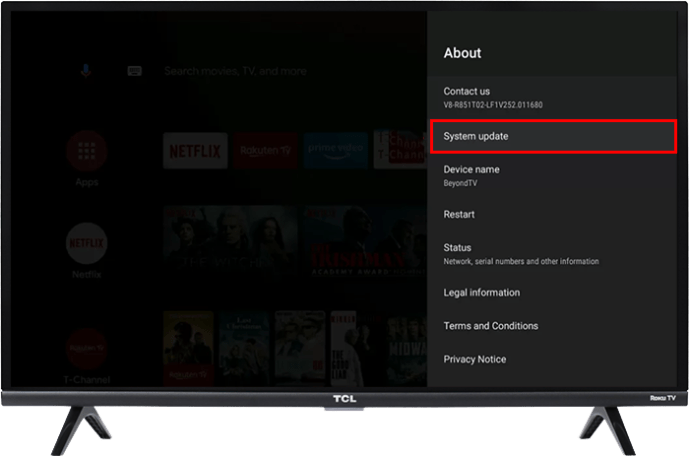
Task: Open Legal information
Action: tap(553, 293)
